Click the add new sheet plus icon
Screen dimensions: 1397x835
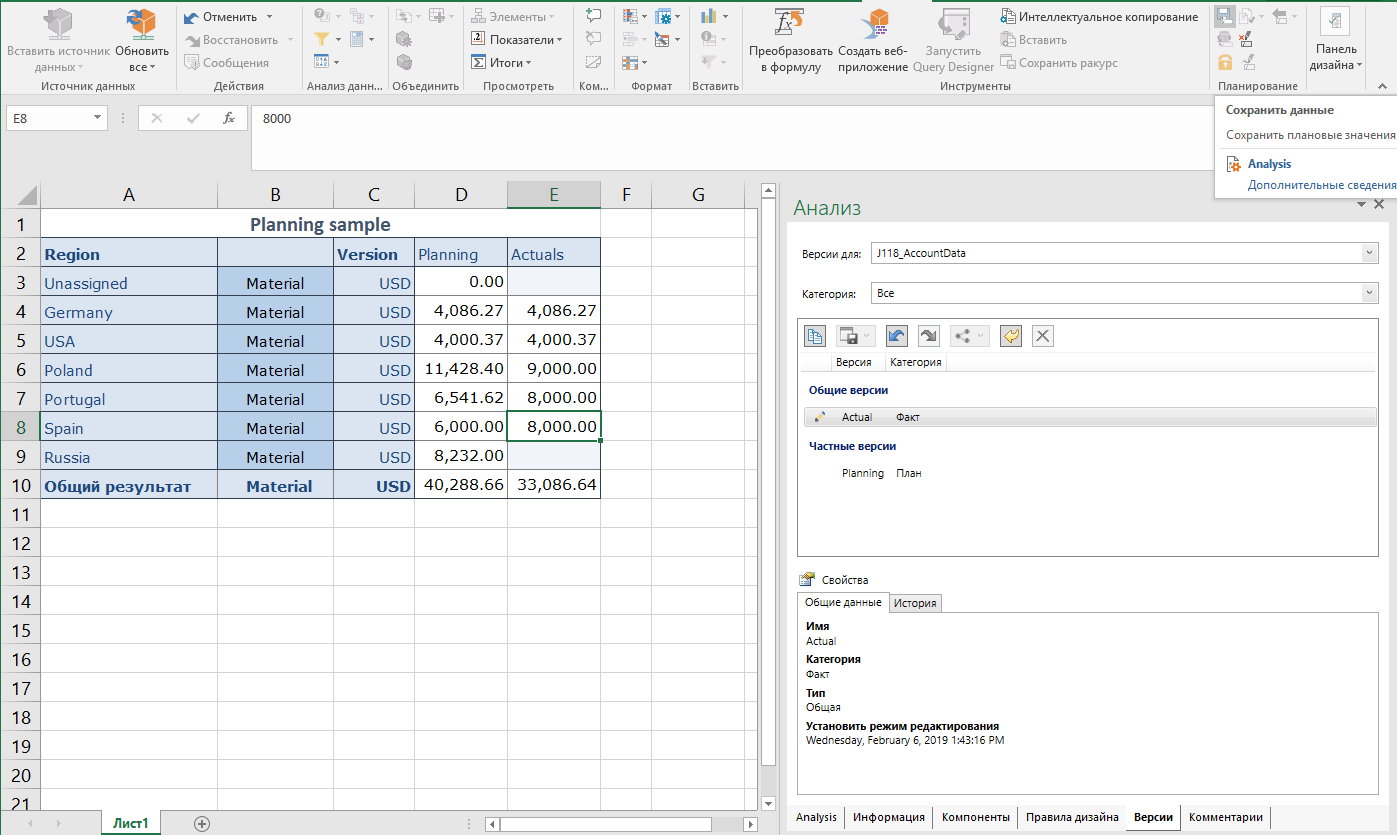pyautogui.click(x=202, y=823)
